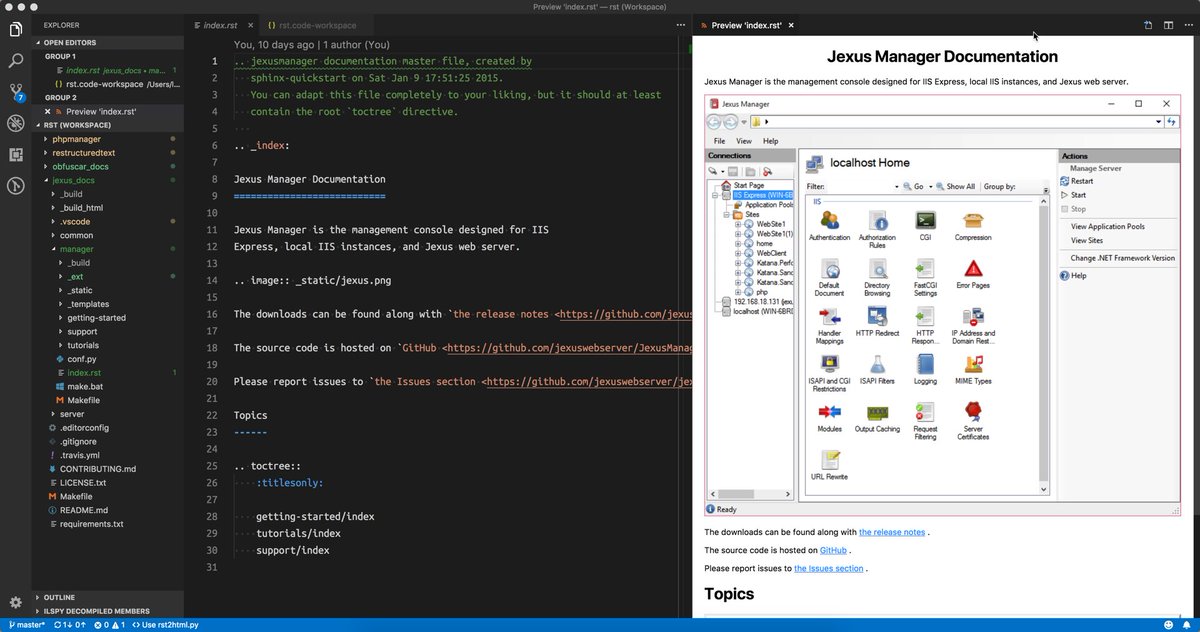The width and height of the screenshot is (1200, 632).
Task: Follow the release notes link in preview
Action: [x=893, y=532]
